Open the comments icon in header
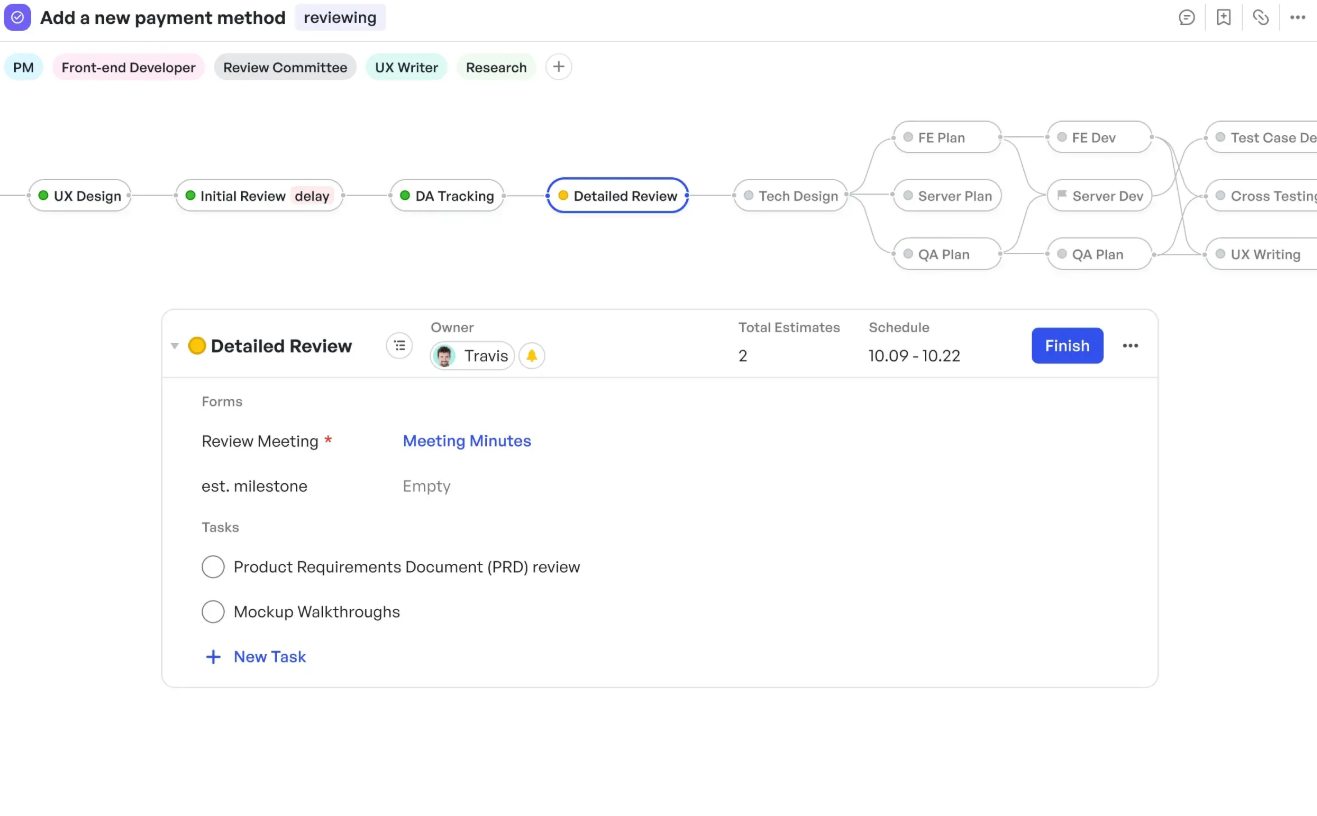1317x816 pixels. (x=1187, y=18)
